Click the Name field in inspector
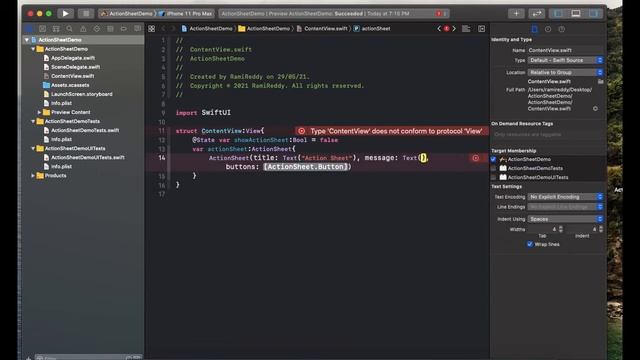This screenshot has width=640, height=360. tap(565, 50)
